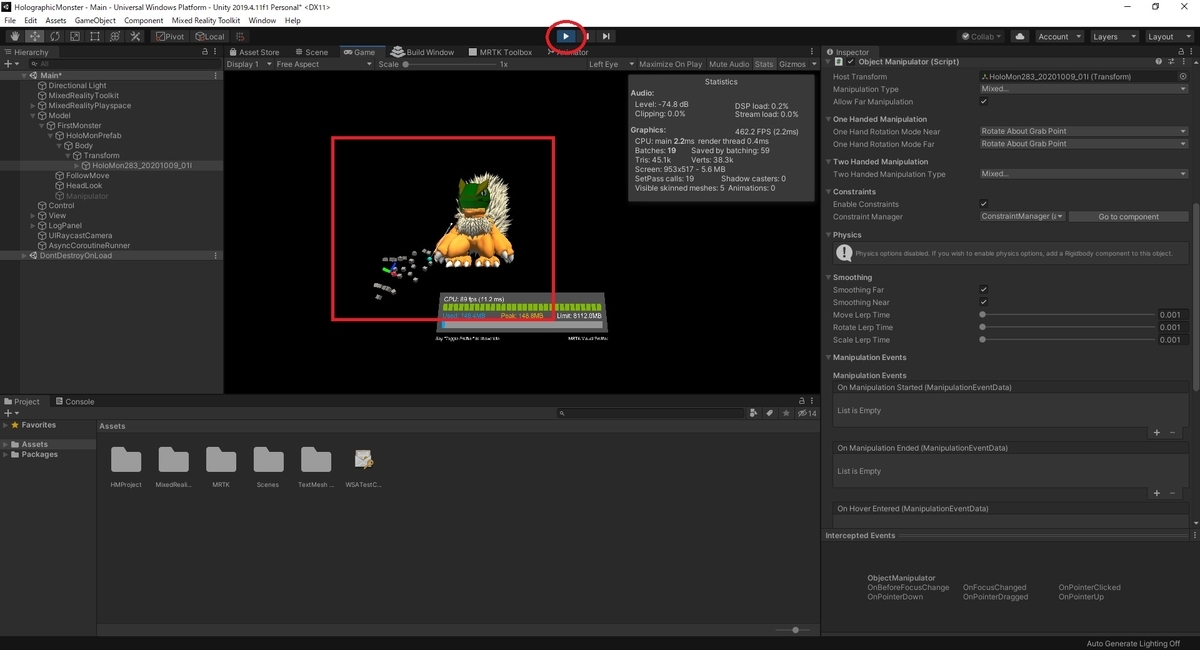The height and width of the screenshot is (650, 1200).
Task: Open Mixed Reality Toolkit menu
Action: [206, 20]
